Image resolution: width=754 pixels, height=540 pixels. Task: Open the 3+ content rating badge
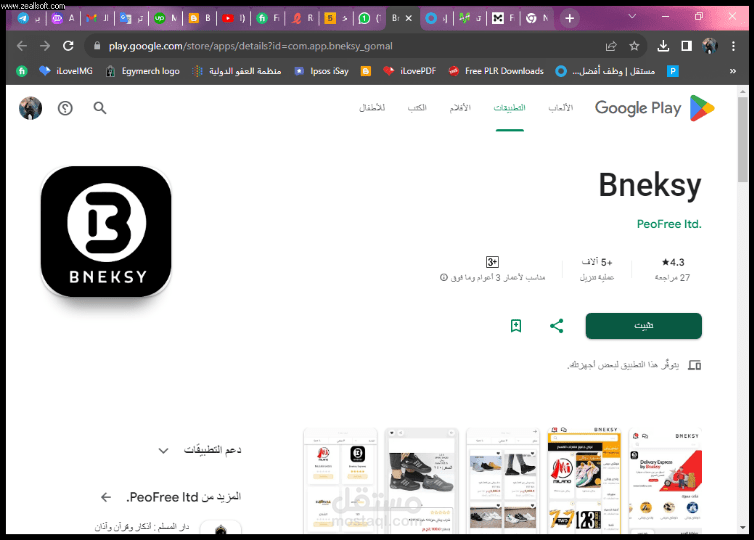pyautogui.click(x=492, y=262)
